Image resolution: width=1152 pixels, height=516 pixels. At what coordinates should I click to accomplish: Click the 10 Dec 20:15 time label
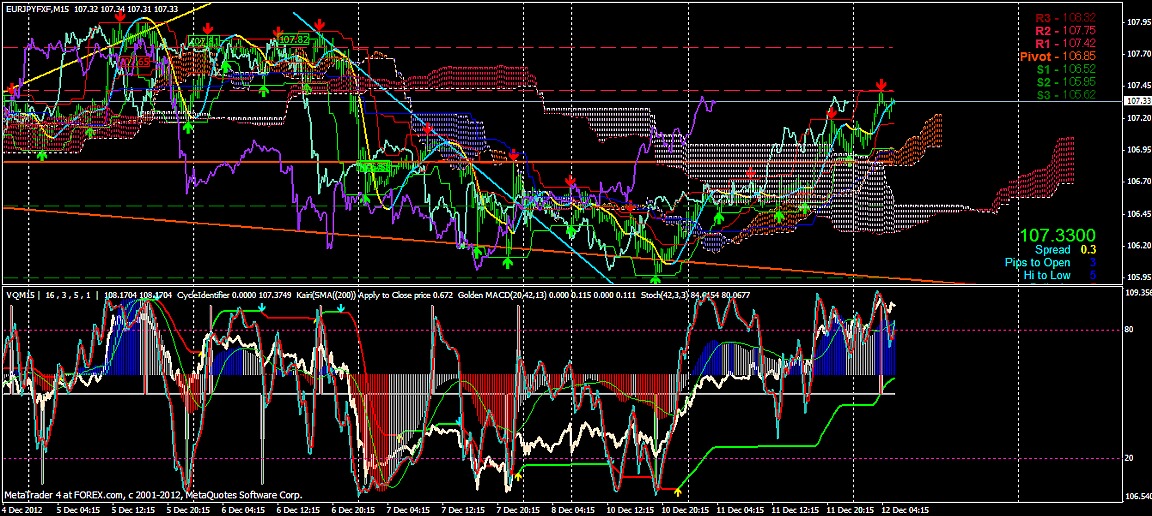pos(685,509)
